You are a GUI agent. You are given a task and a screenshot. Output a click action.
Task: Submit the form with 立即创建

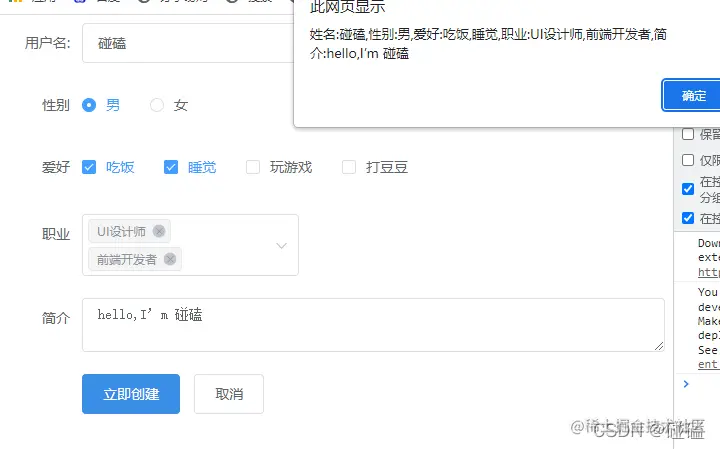[x=131, y=394]
